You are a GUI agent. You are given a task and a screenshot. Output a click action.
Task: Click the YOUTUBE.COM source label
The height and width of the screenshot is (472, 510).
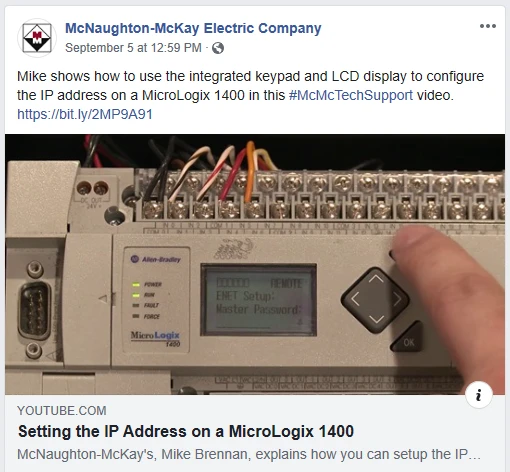tap(62, 411)
